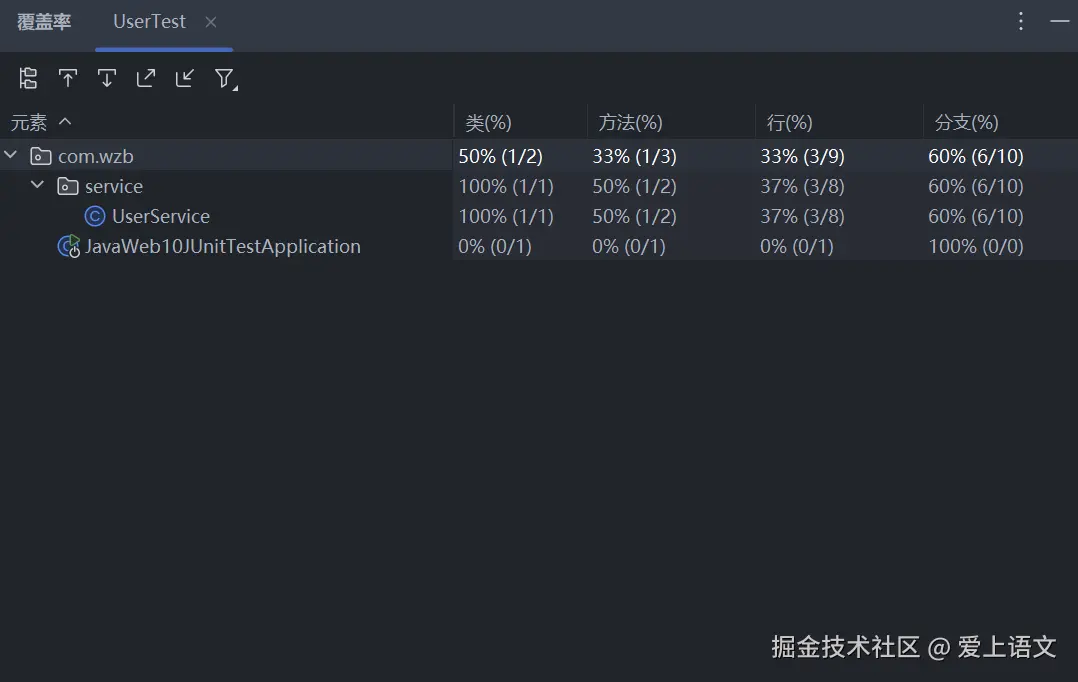Image resolution: width=1078 pixels, height=682 pixels.
Task: Select the JavaWeb10JUnitTestApplication class row
Action: tap(222, 246)
